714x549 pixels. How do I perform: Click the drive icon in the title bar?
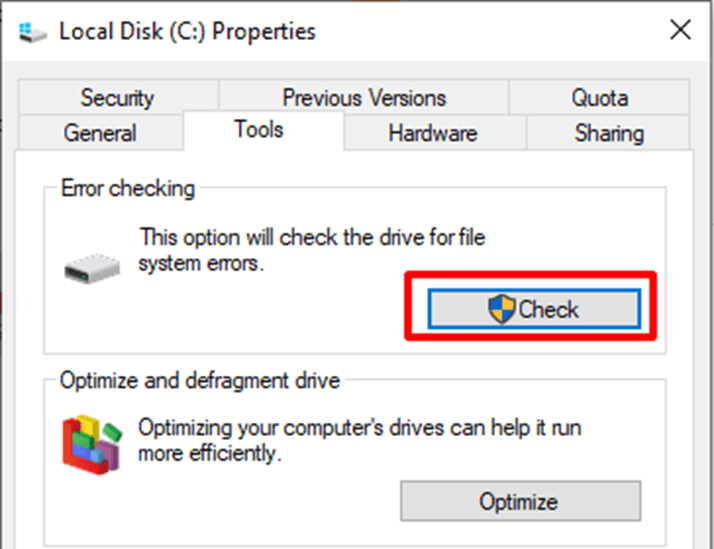click(32, 31)
